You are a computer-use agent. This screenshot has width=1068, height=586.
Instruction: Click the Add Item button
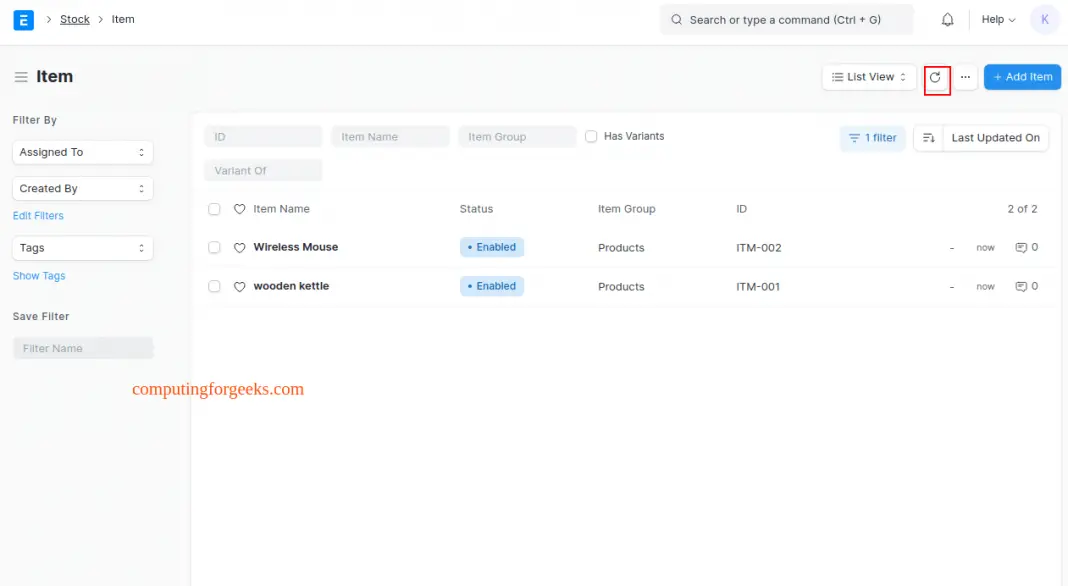(x=1022, y=76)
